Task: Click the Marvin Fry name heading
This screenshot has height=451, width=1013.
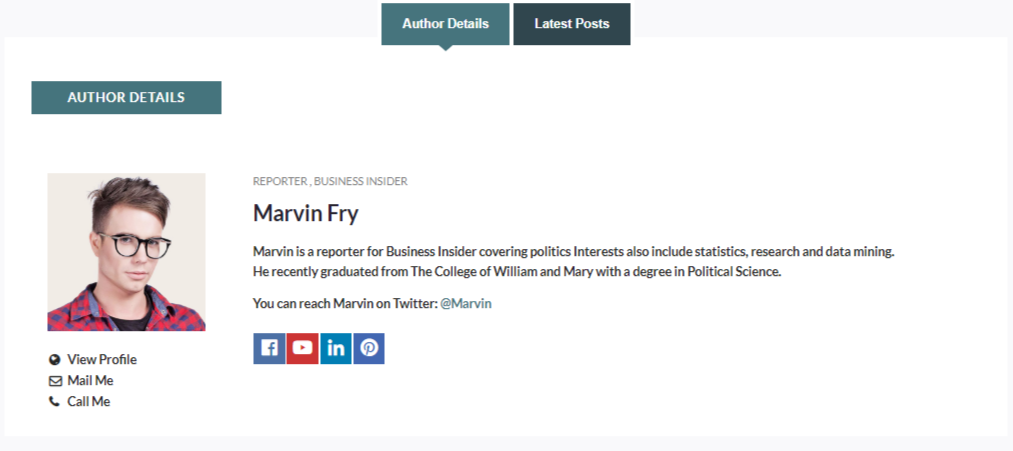Action: point(306,213)
